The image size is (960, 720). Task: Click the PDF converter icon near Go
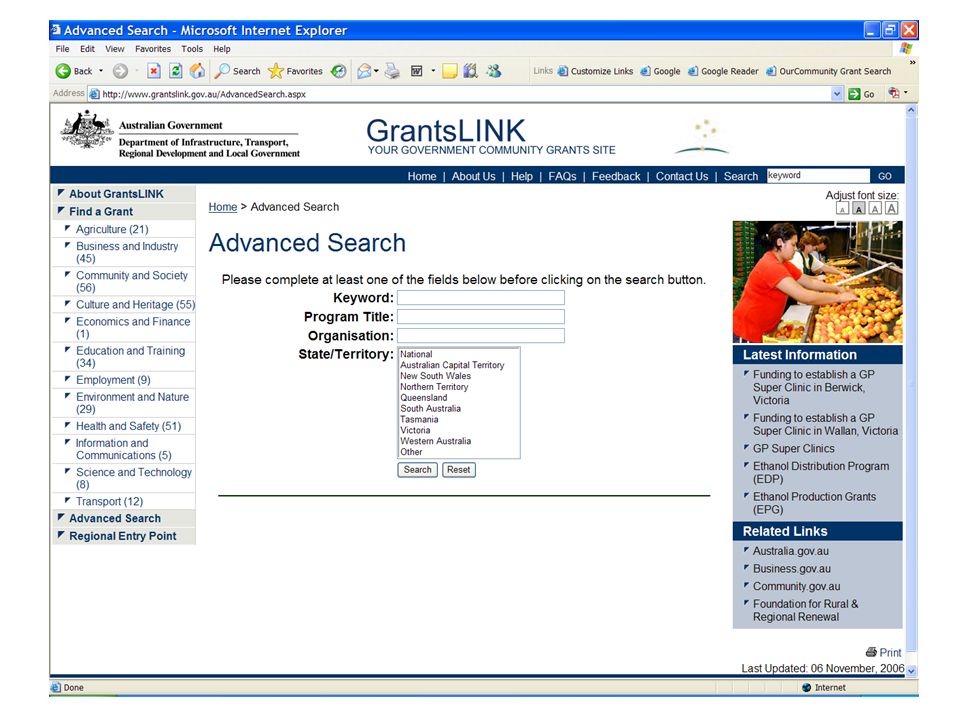coord(894,93)
